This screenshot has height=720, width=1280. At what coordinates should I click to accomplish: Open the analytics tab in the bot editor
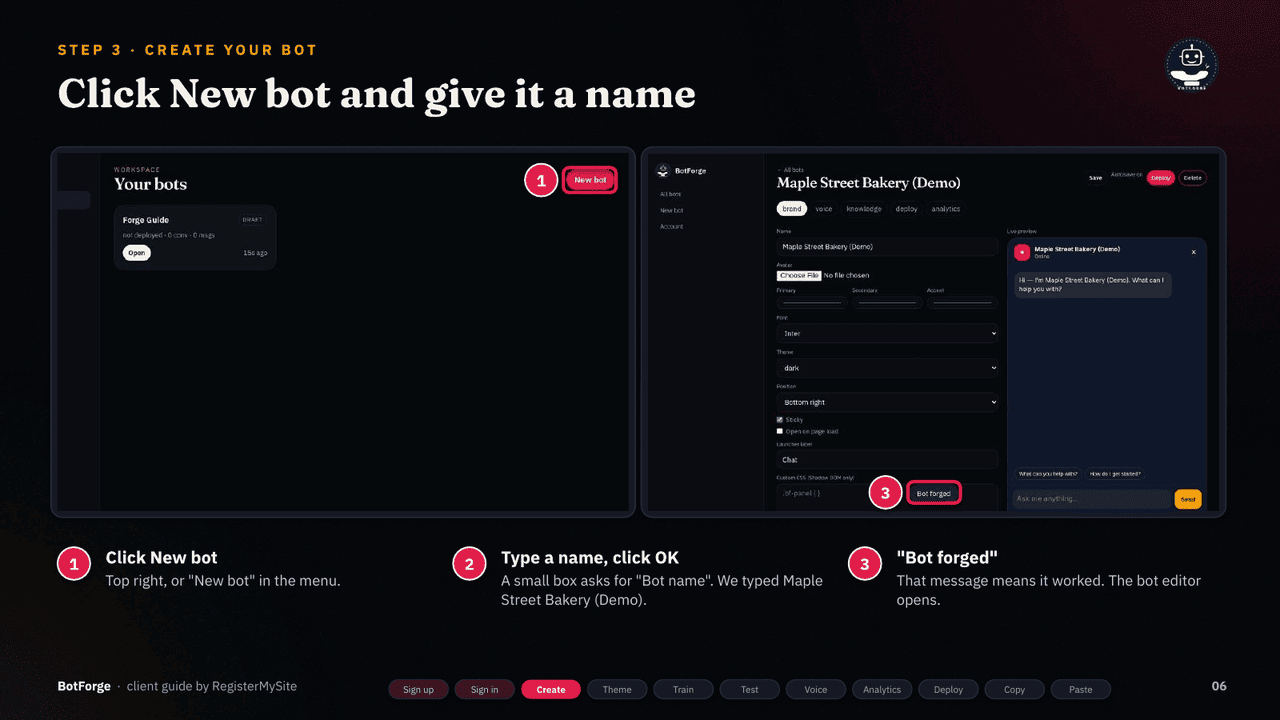click(946, 209)
